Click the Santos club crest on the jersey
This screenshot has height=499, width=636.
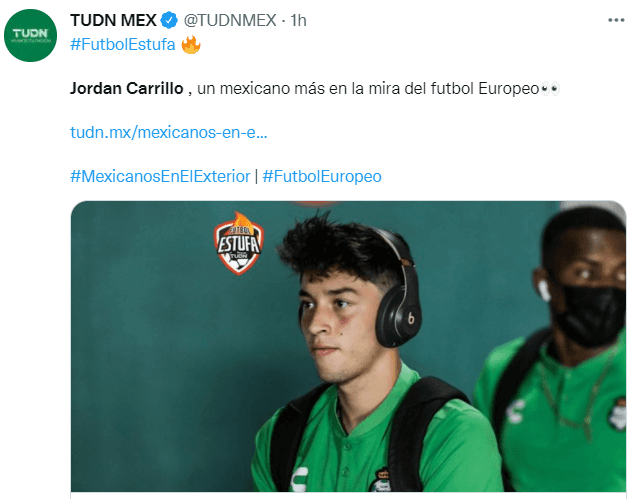[x=380, y=481]
